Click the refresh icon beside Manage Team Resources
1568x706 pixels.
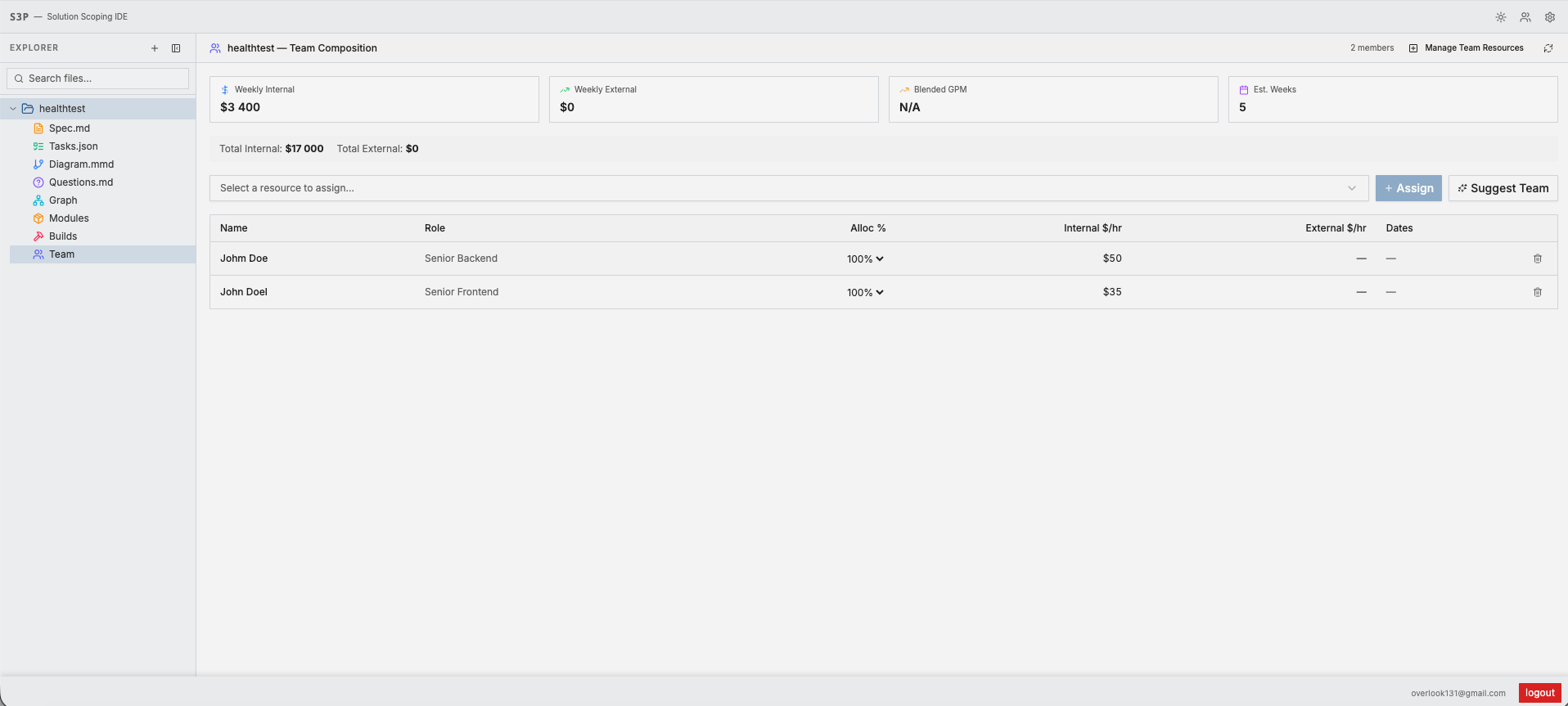1548,48
